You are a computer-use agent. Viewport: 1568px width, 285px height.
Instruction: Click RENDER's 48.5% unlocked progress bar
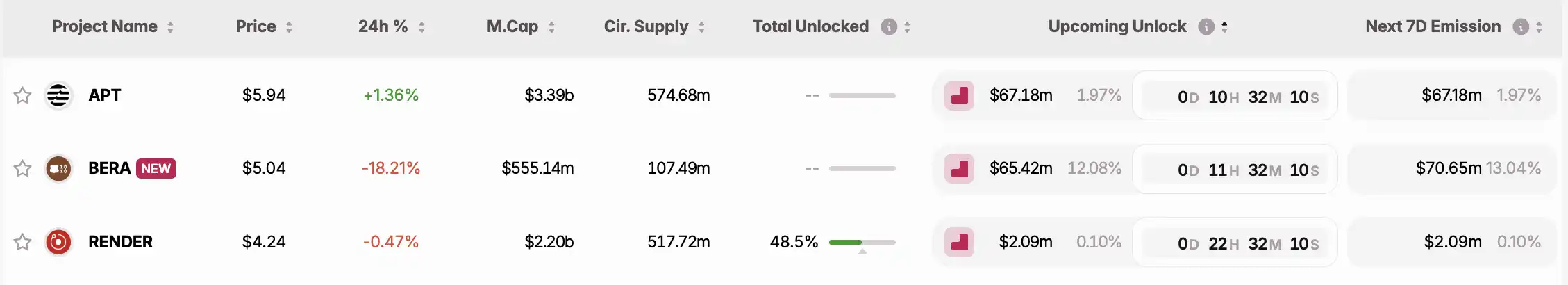(x=862, y=242)
